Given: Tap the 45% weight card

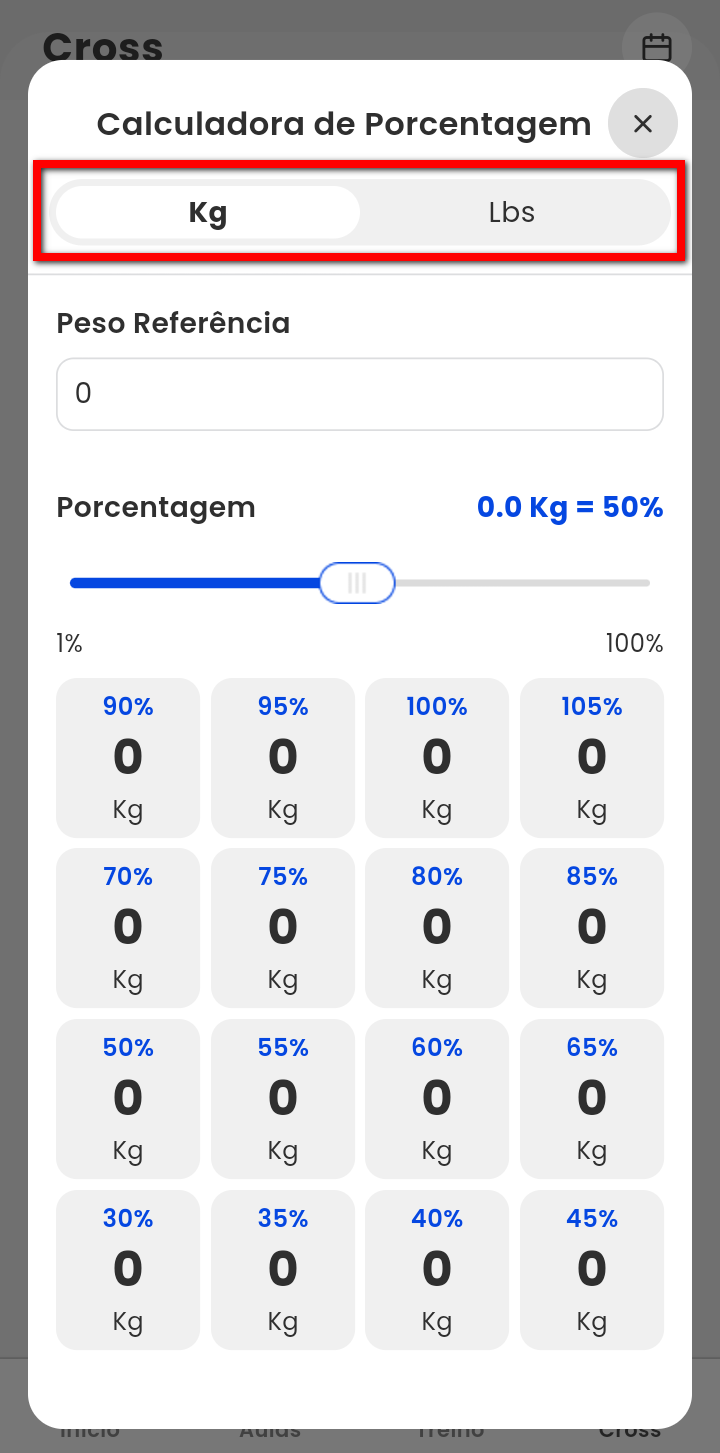Looking at the screenshot, I should coord(592,1269).
